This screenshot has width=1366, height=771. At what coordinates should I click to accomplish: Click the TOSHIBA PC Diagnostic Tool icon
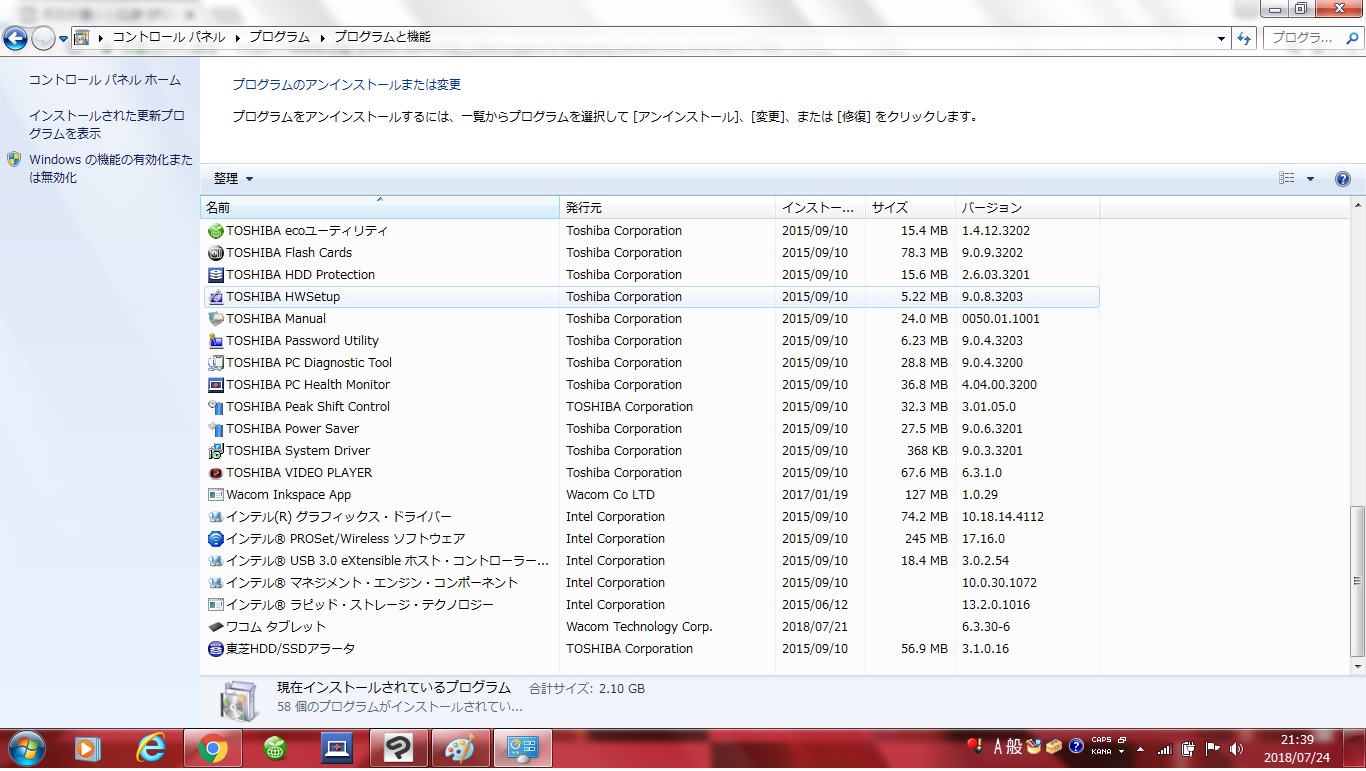[x=216, y=363]
